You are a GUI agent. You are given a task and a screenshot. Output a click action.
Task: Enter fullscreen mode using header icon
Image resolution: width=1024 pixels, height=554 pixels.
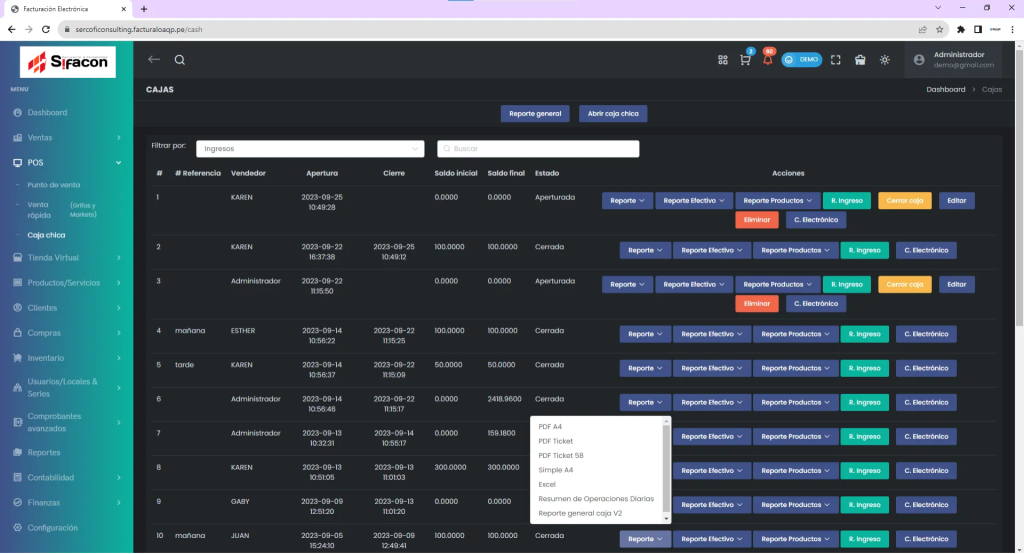pyautogui.click(x=836, y=60)
